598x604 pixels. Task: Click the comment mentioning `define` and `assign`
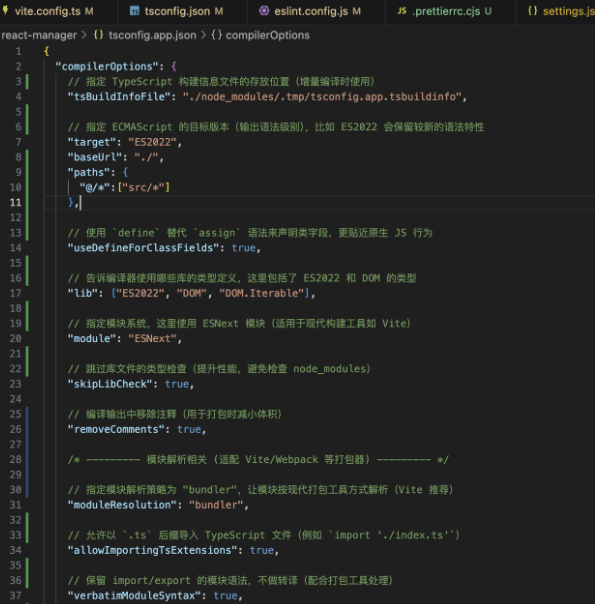[x=250, y=233]
